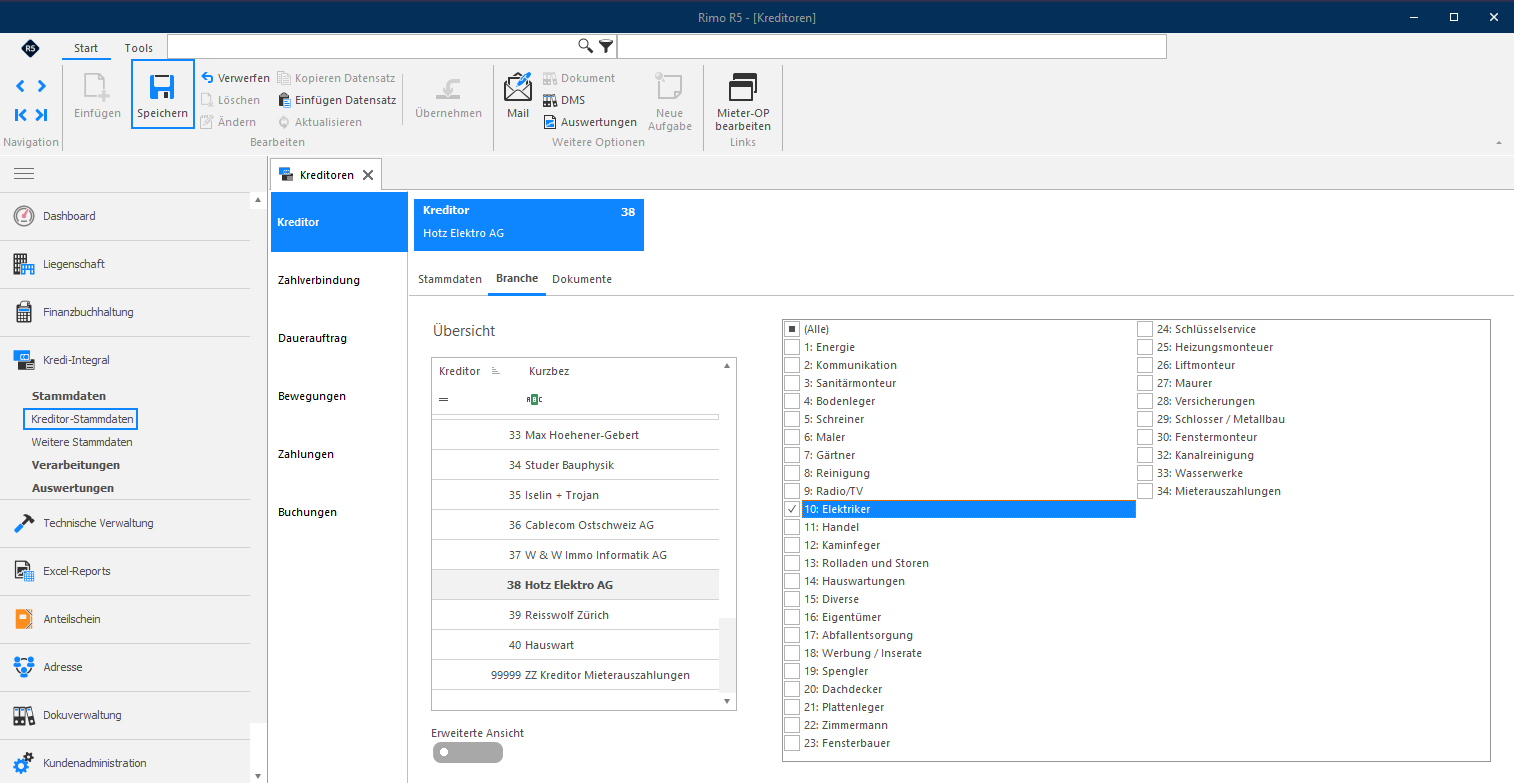Toggle the hamburger sidebar menu
The image size is (1514, 783).
(24, 174)
